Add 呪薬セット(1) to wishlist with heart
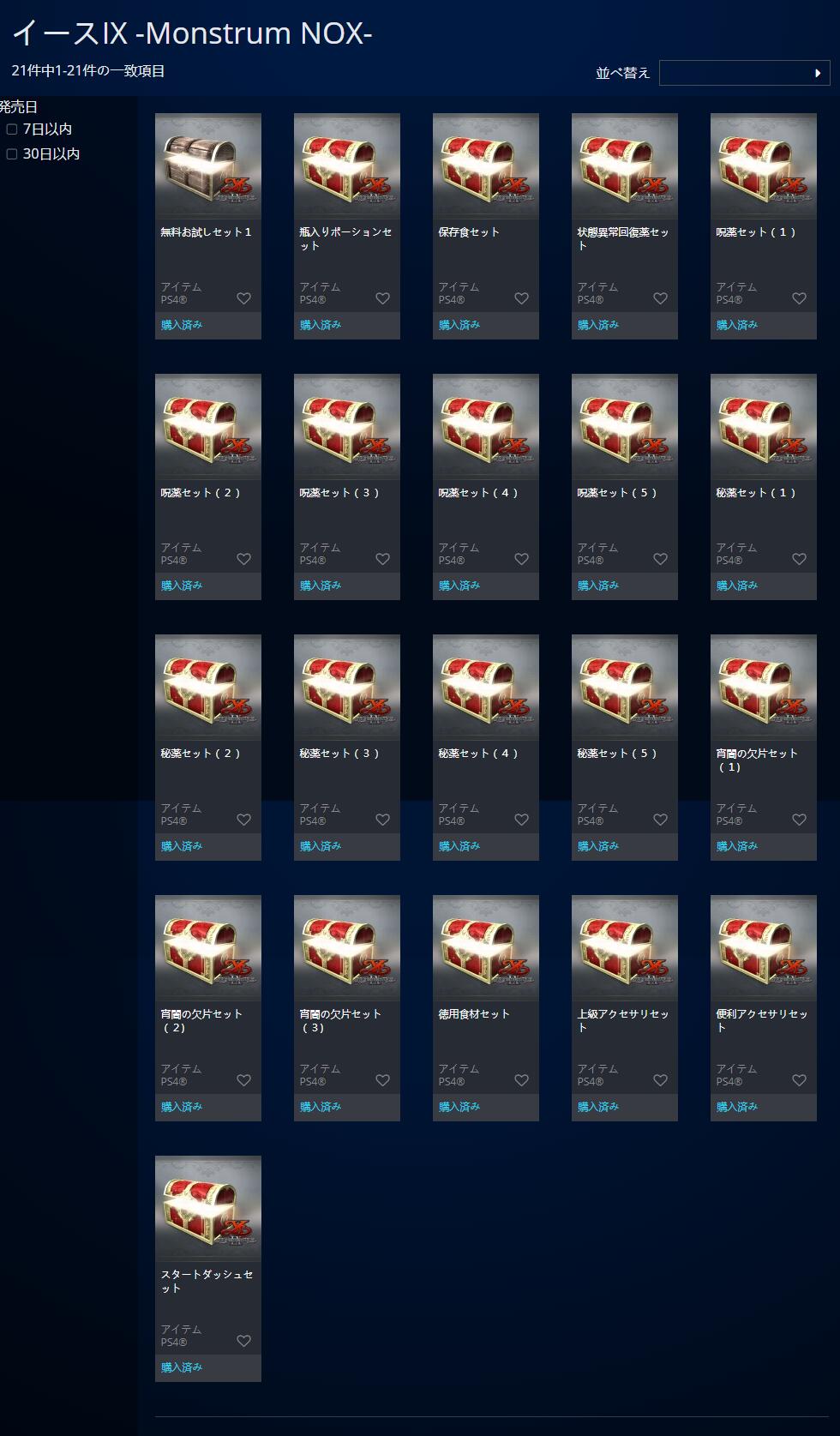The height and width of the screenshot is (1436, 840). 800,298
